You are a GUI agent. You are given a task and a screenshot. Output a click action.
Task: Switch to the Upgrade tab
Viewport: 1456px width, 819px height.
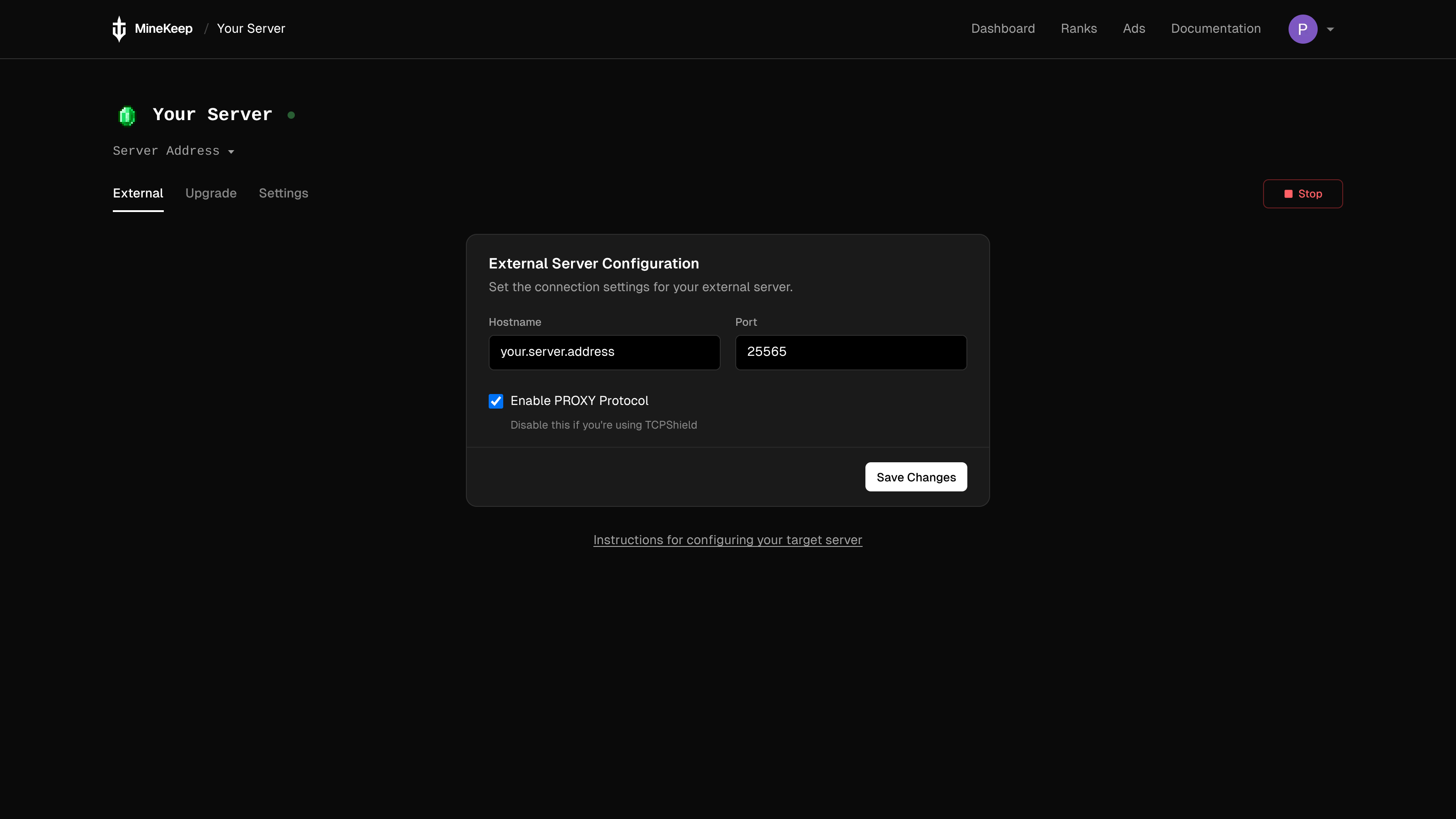pyautogui.click(x=211, y=193)
